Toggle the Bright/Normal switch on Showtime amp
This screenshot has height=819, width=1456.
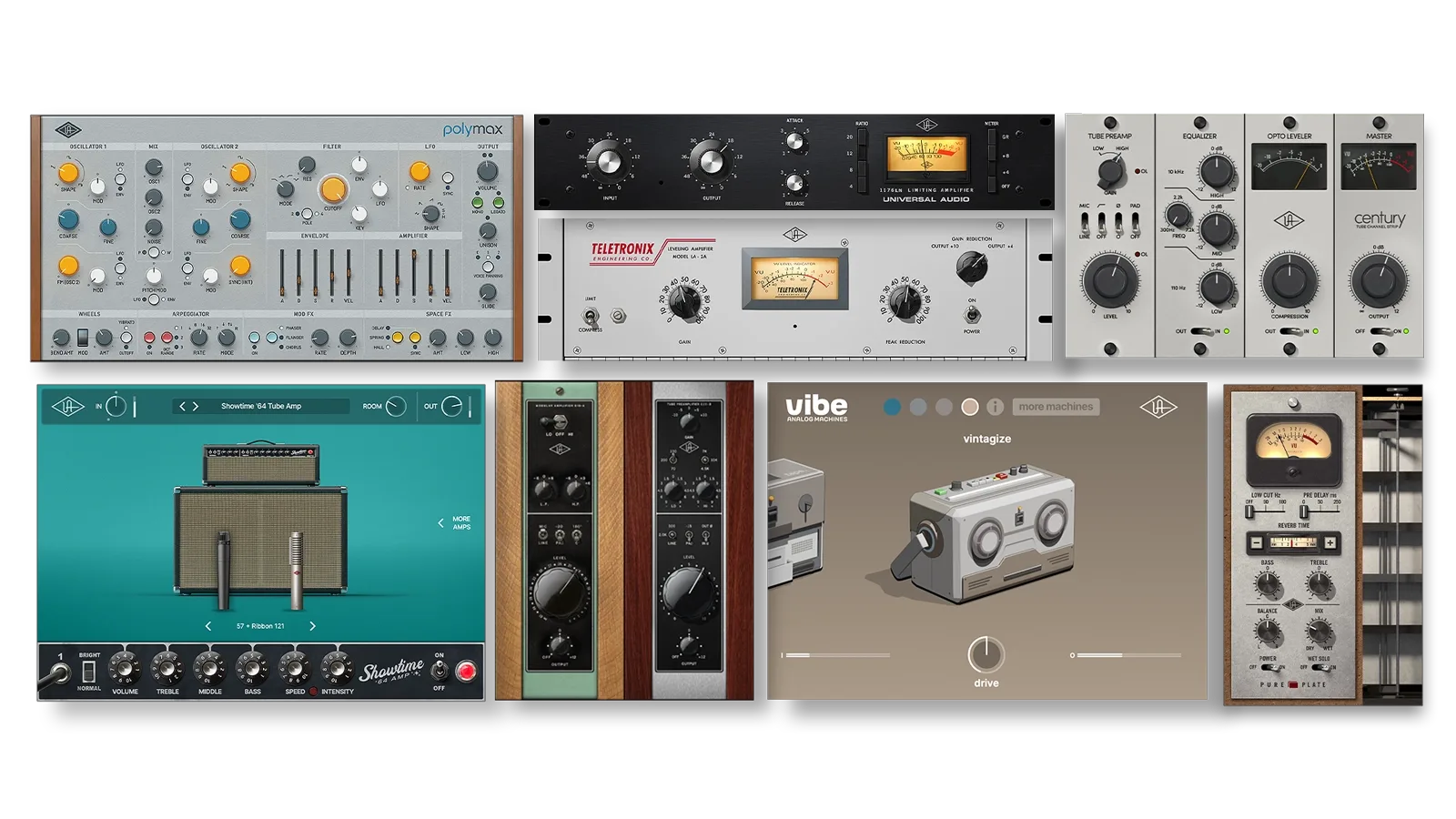(x=88, y=672)
